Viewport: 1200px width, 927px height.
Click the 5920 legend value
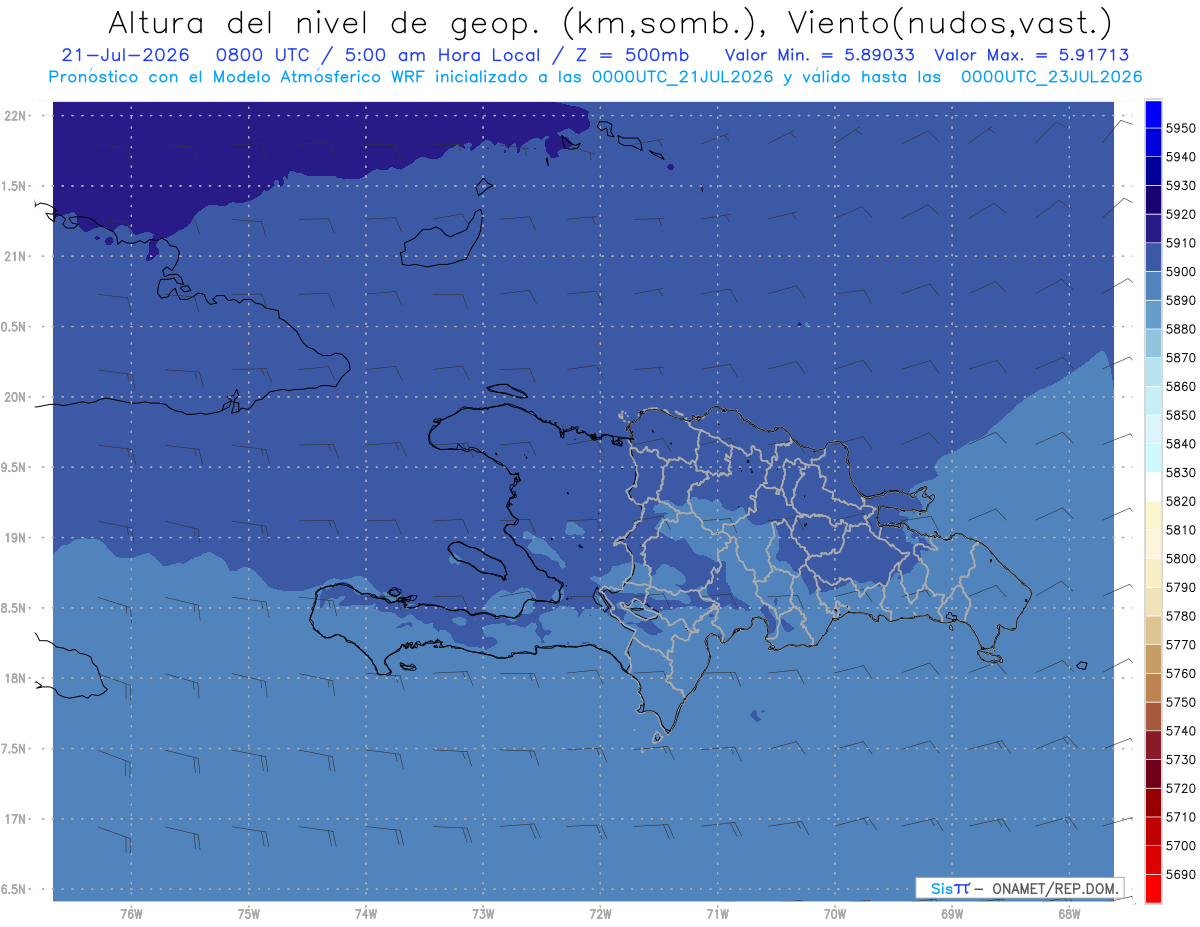point(1180,214)
